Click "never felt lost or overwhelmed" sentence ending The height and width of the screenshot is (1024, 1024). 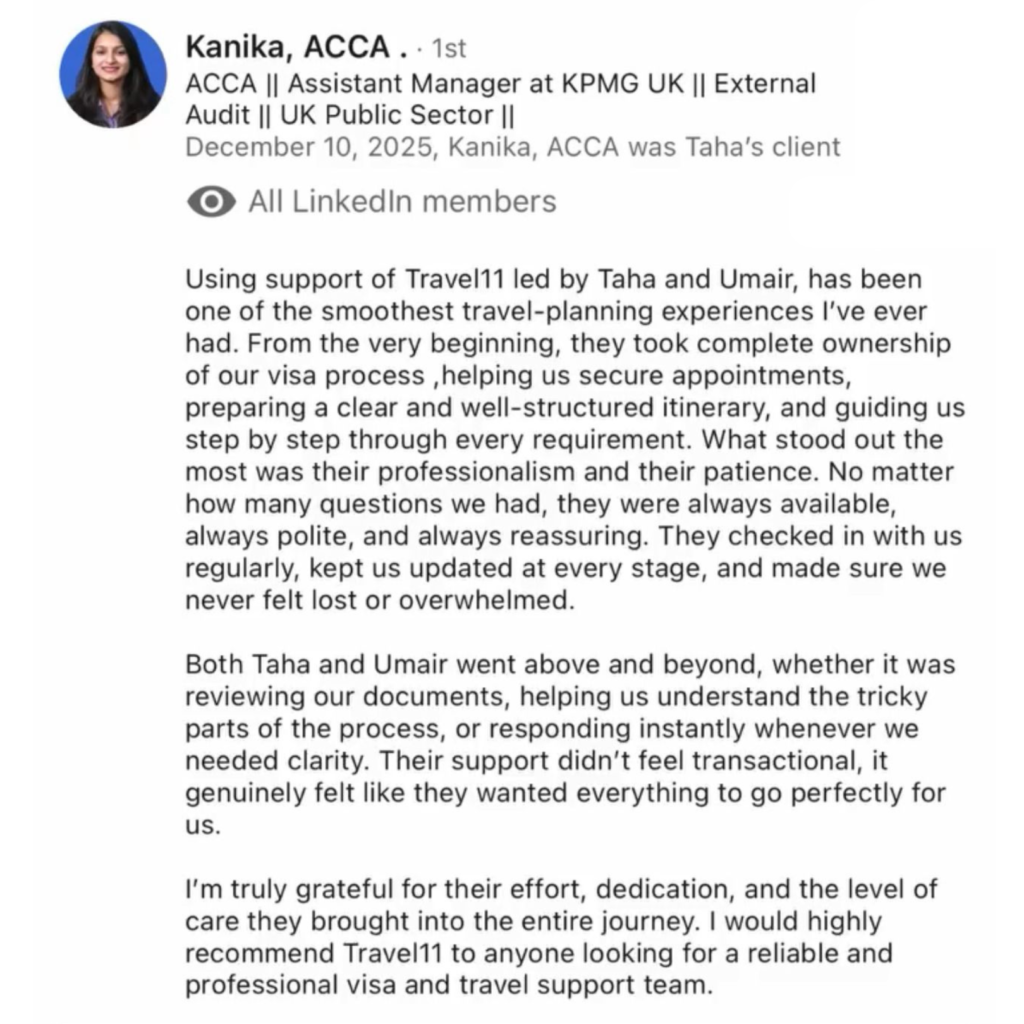pyautogui.click(x=395, y=601)
